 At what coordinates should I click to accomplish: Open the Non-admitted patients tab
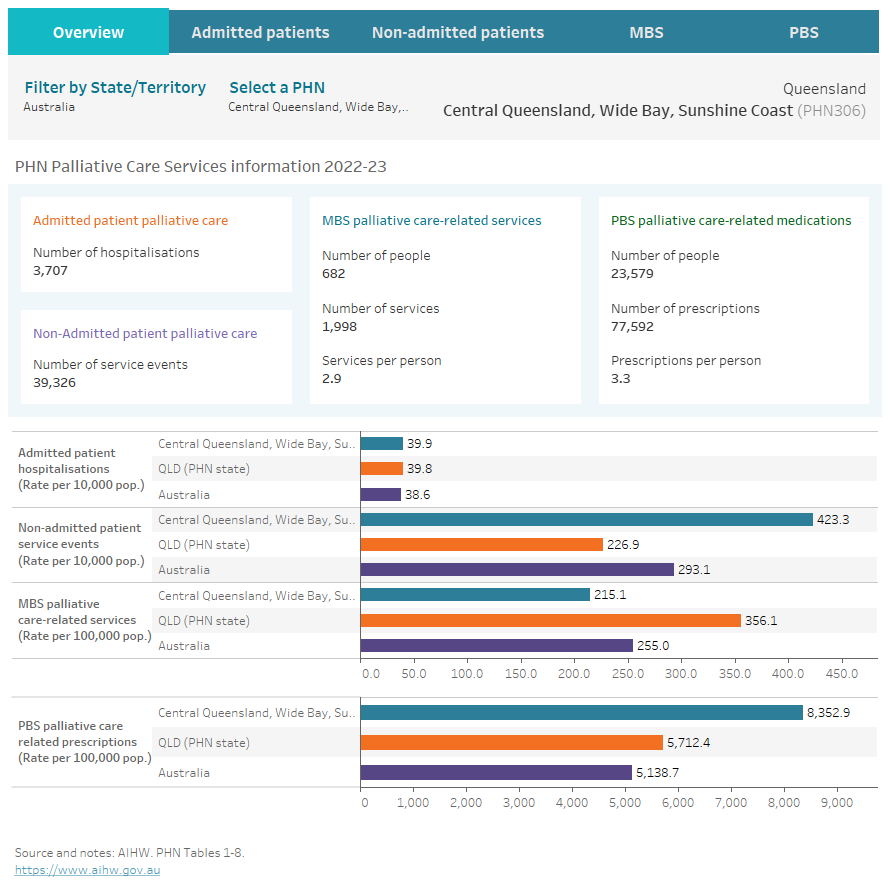point(458,33)
